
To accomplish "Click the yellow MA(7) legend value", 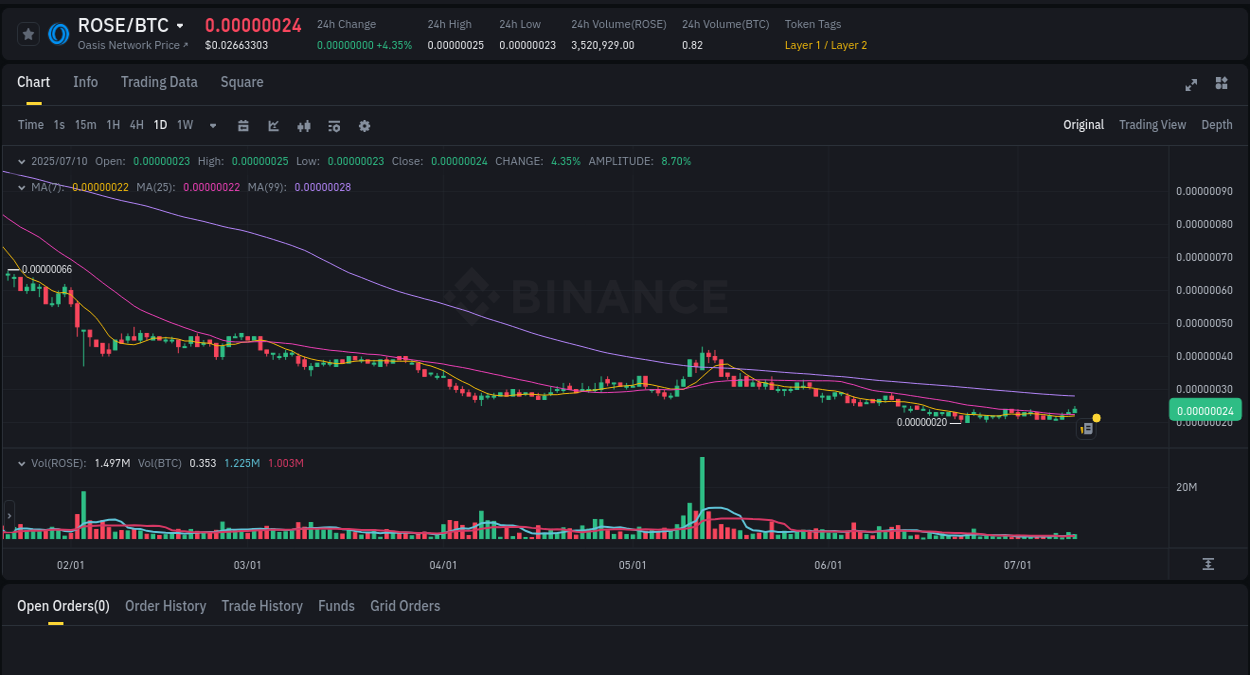I will (x=100, y=186).
